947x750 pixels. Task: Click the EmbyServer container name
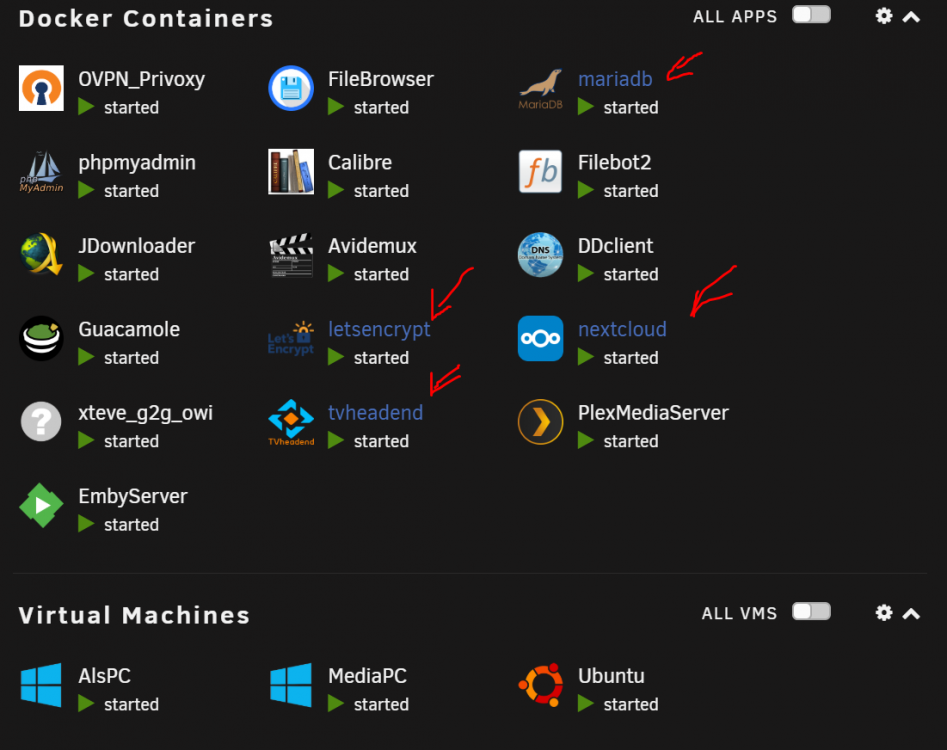coord(133,497)
